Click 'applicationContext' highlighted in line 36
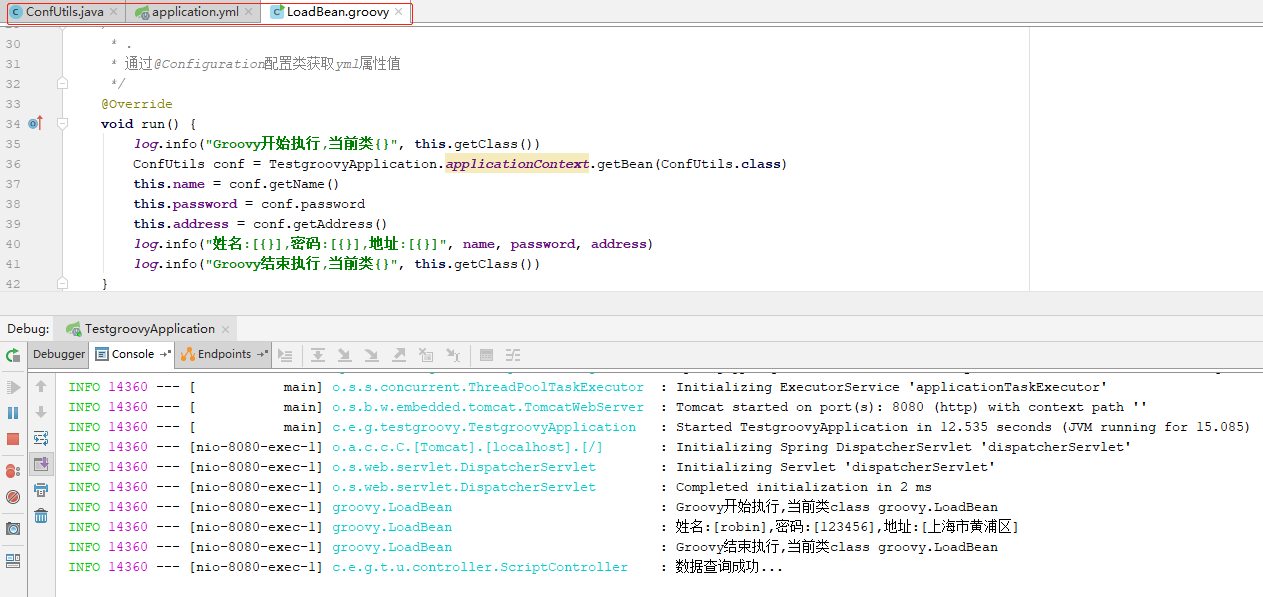 [517, 164]
